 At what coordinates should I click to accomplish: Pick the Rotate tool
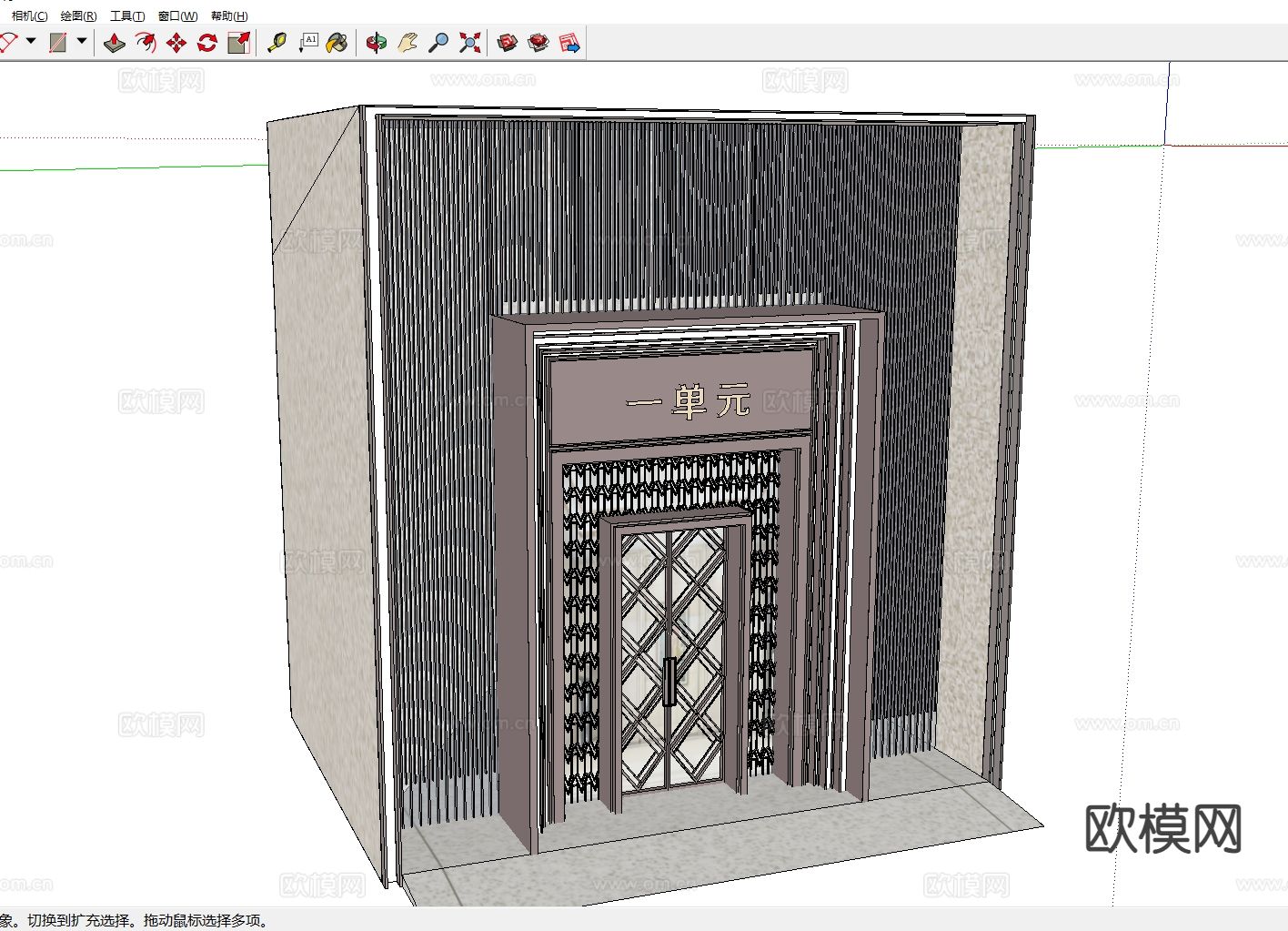pos(207,43)
